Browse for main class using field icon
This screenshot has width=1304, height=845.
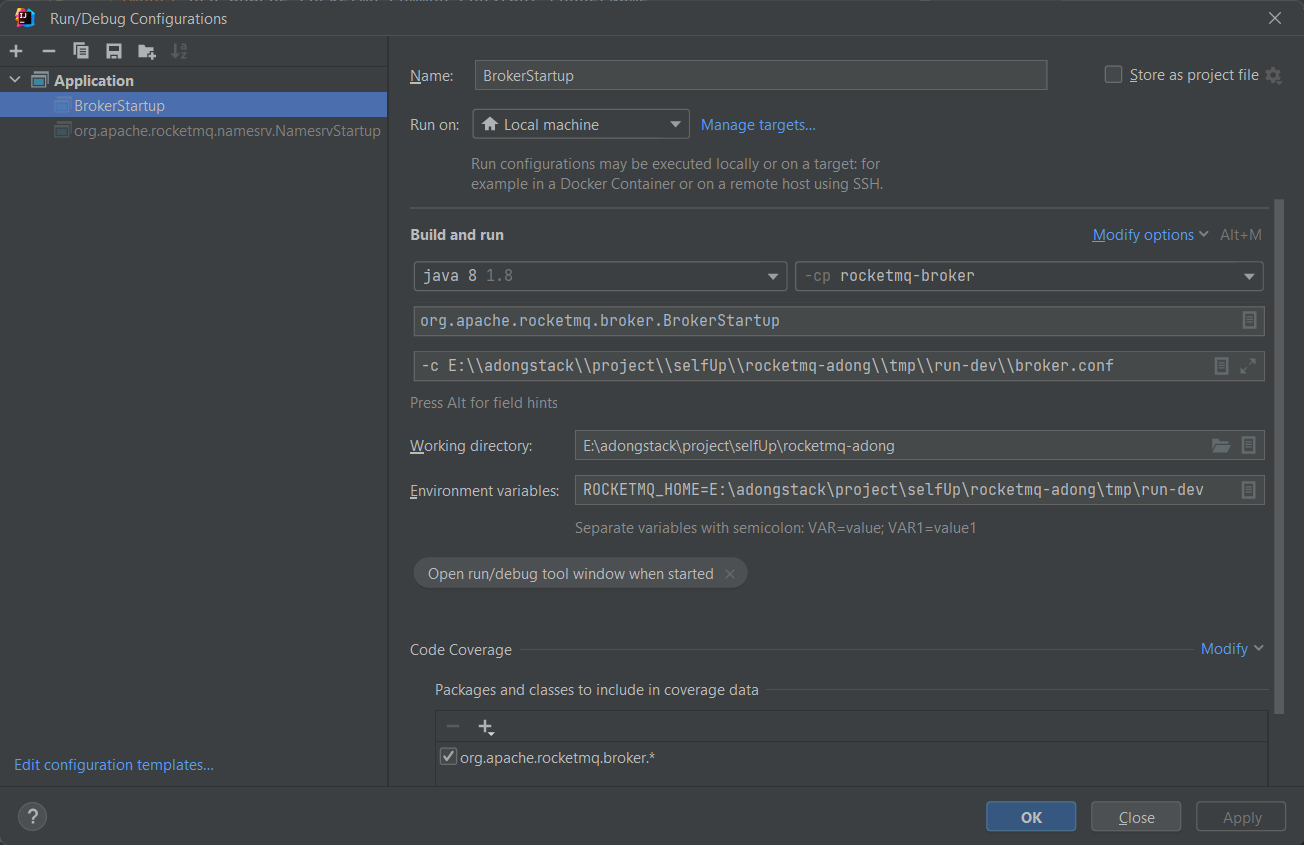(1249, 320)
